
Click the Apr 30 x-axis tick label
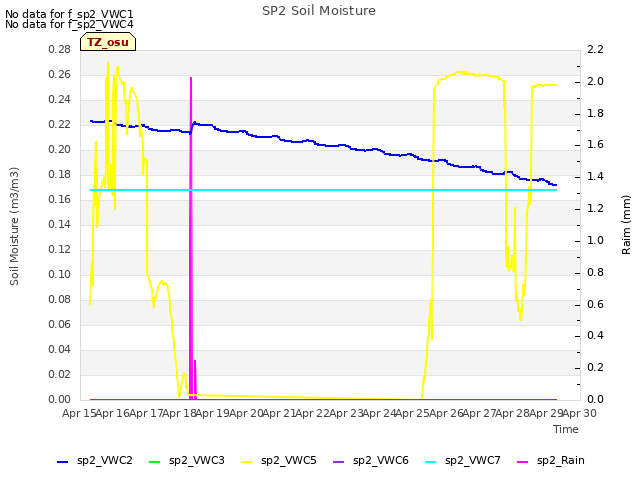tap(580, 413)
